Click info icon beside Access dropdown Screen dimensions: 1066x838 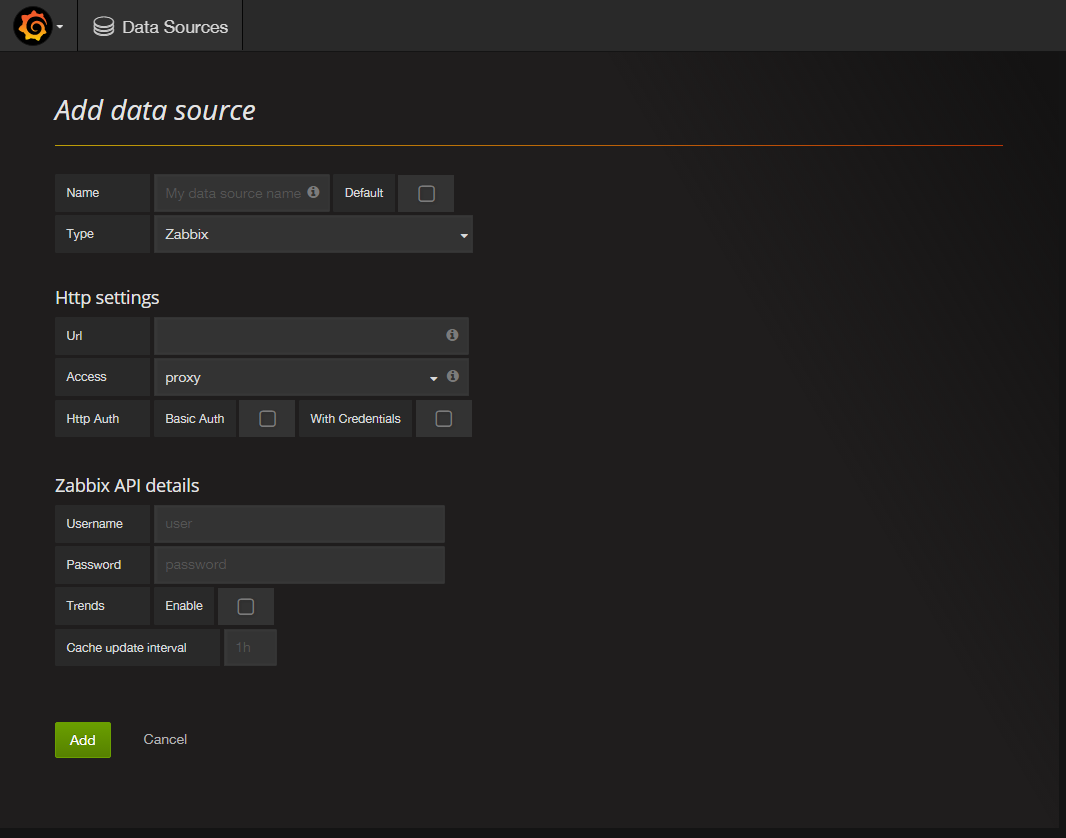453,376
